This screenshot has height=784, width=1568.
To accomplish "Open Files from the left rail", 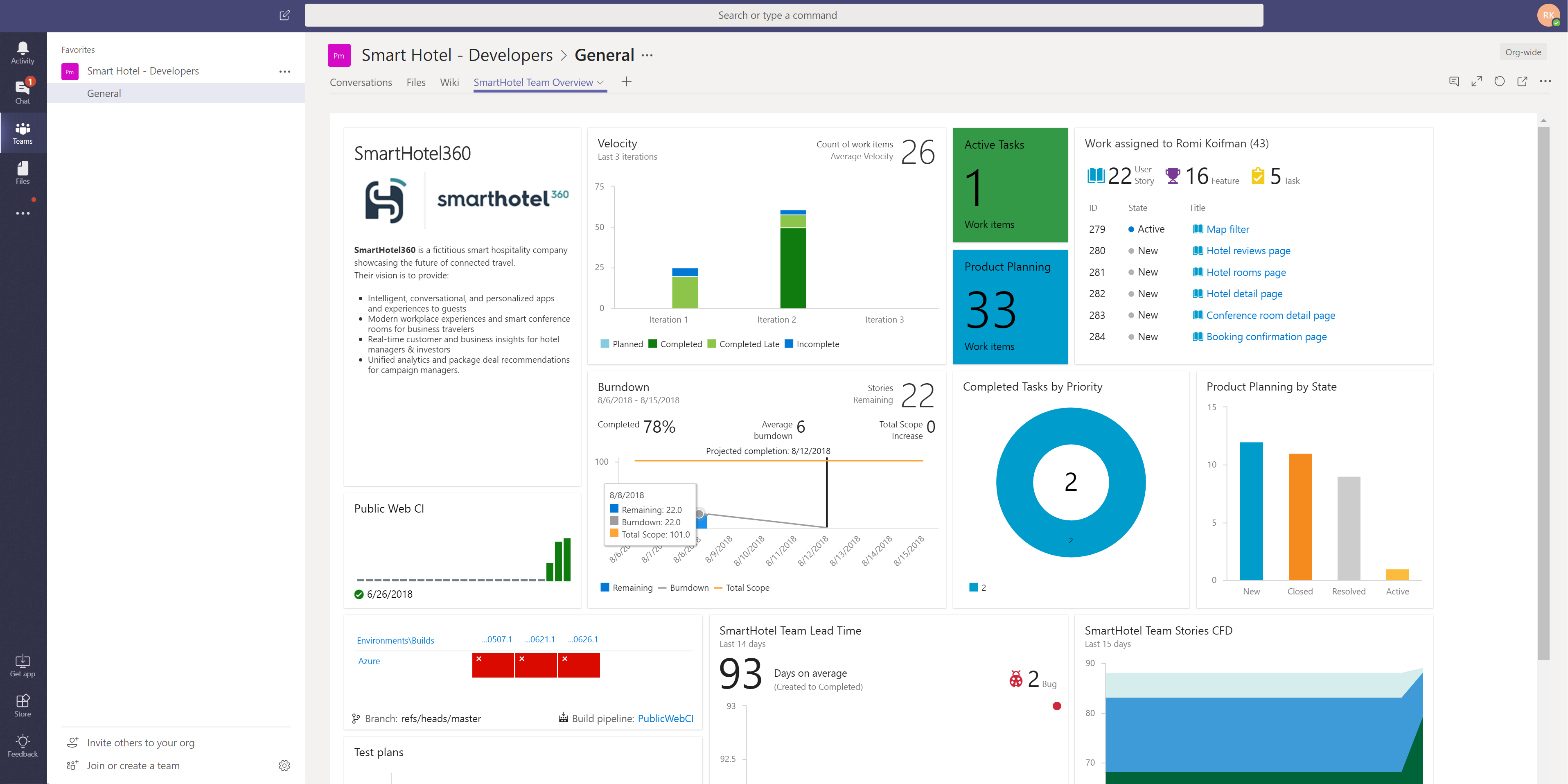I will (23, 172).
